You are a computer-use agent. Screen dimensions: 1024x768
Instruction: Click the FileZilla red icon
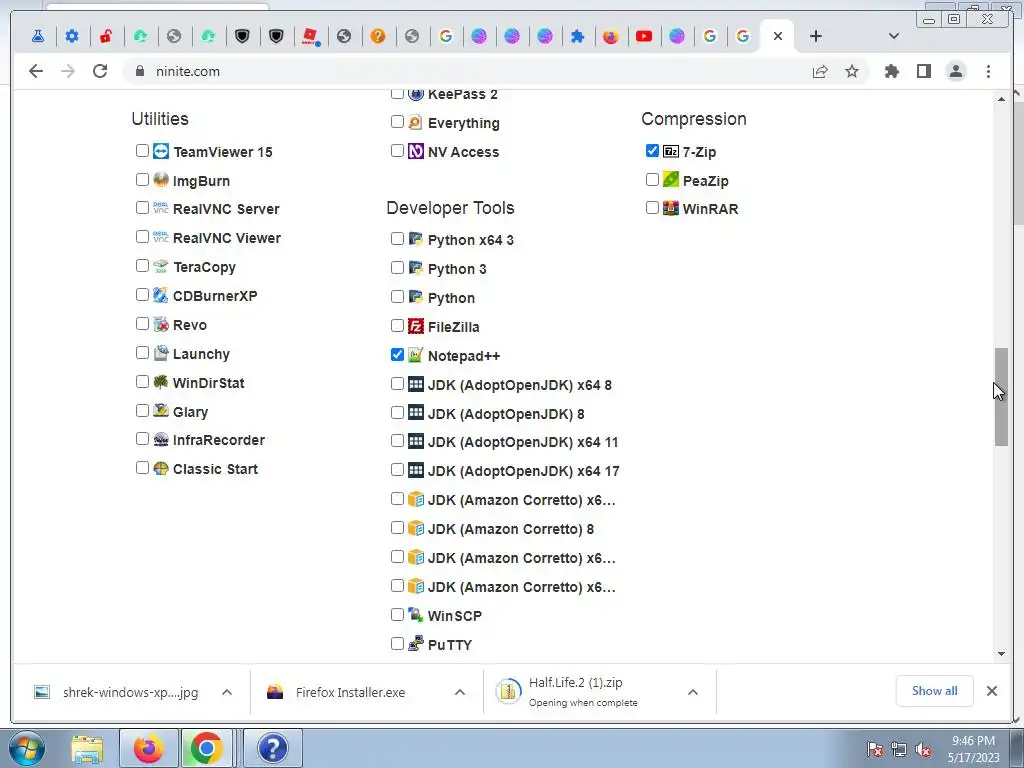416,325
